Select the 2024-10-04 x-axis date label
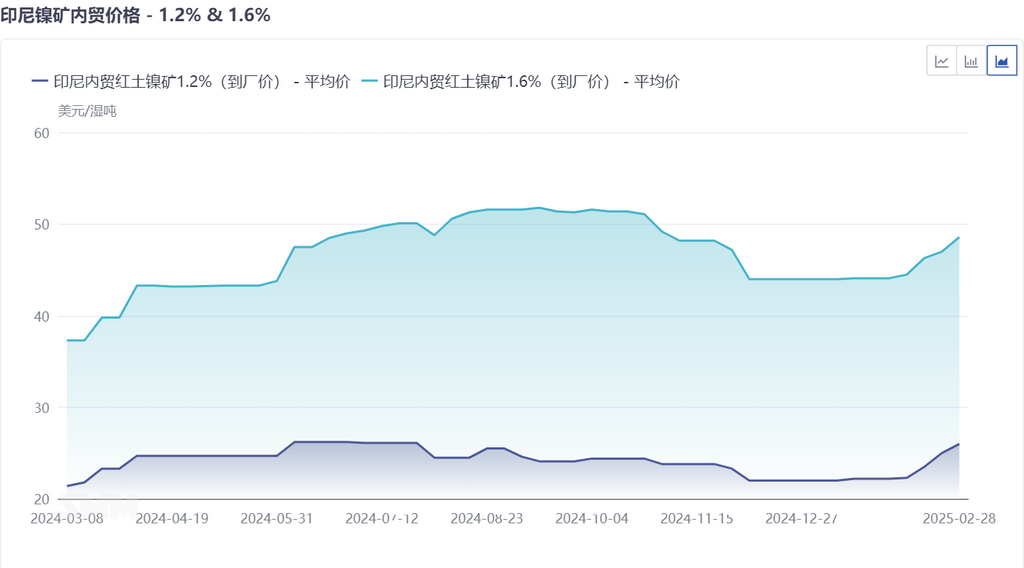1024x568 pixels. pos(591,518)
